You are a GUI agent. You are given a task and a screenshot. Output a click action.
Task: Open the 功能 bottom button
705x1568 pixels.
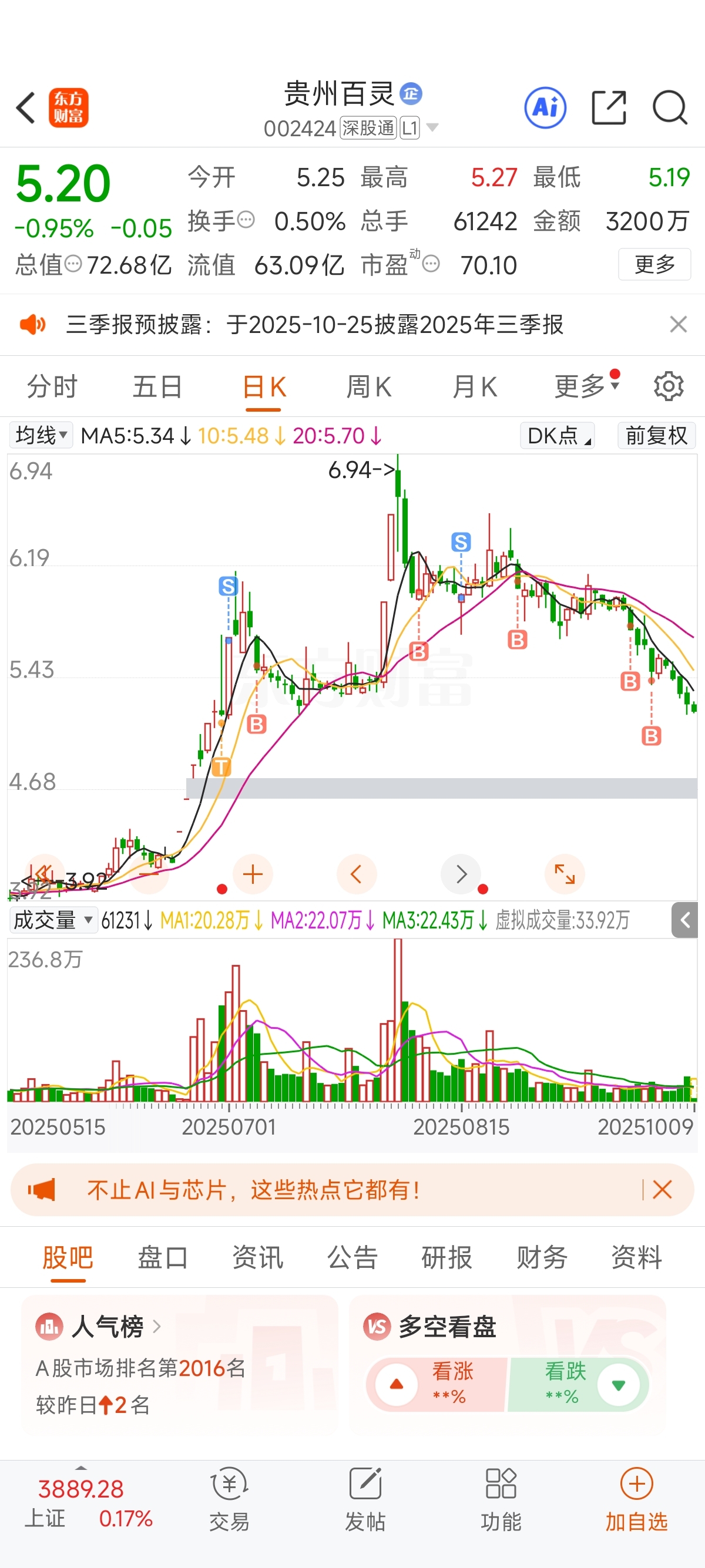pos(501,1499)
